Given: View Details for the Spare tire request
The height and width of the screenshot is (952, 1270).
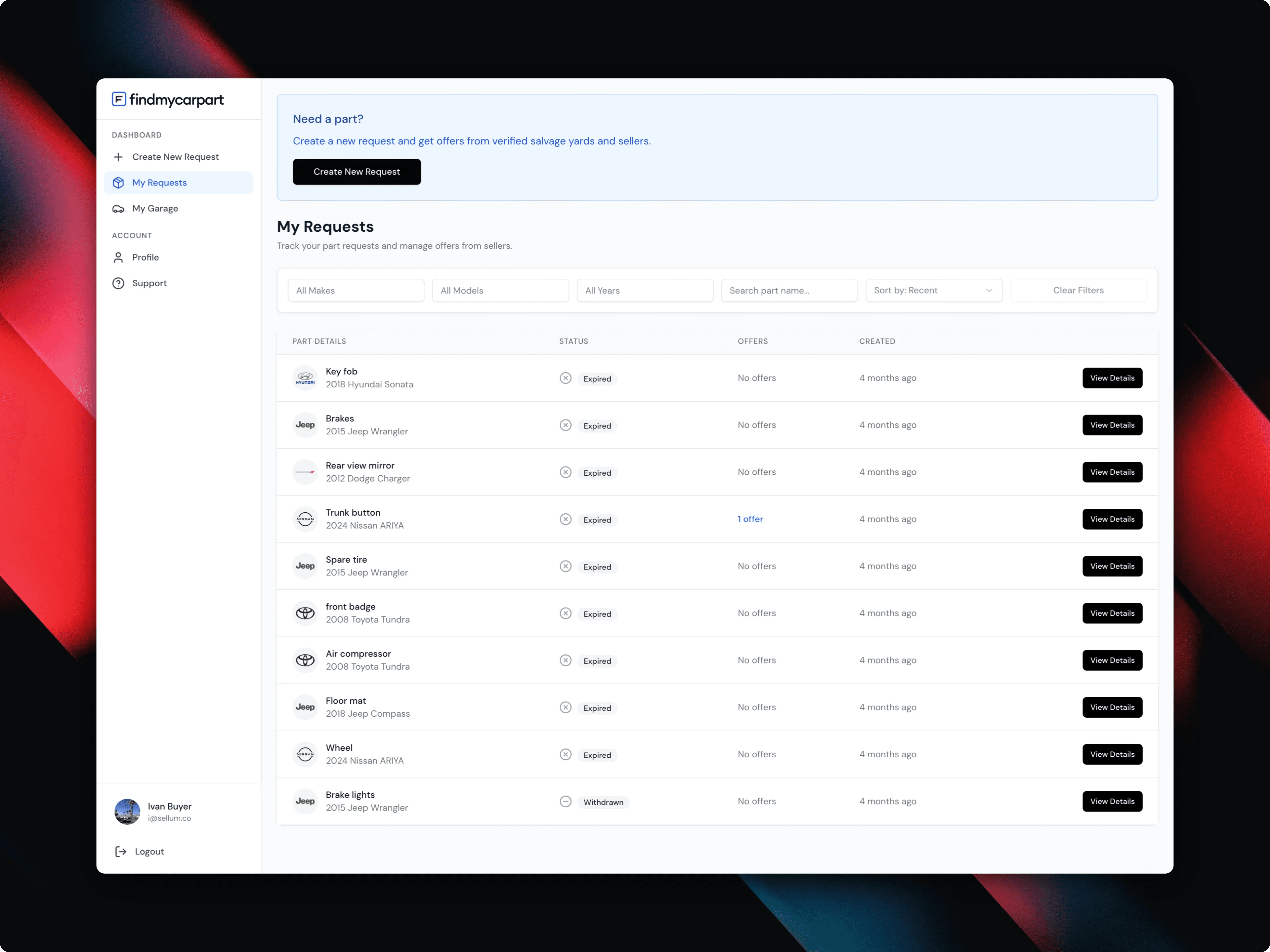Looking at the screenshot, I should pyautogui.click(x=1112, y=566).
